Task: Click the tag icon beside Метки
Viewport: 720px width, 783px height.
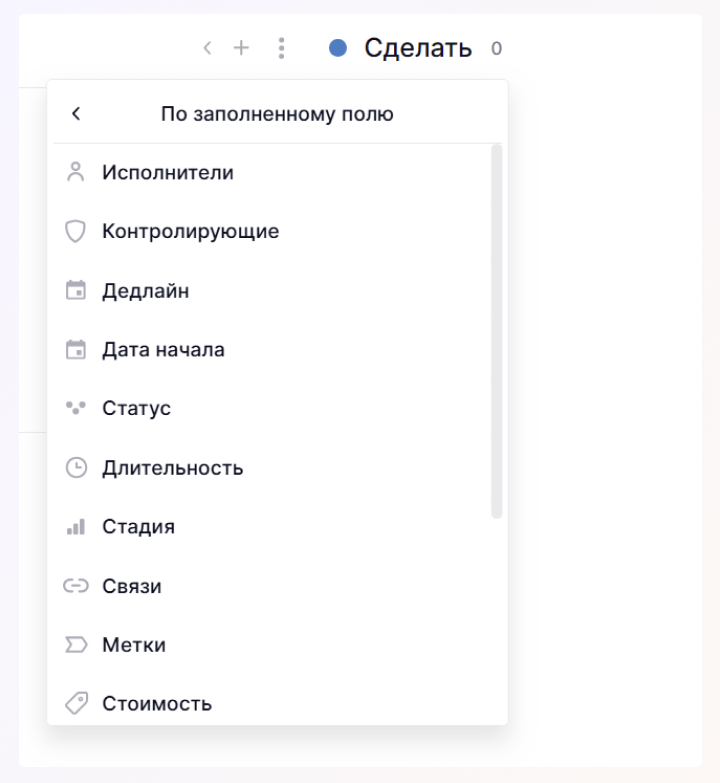Action: pyautogui.click(x=76, y=645)
